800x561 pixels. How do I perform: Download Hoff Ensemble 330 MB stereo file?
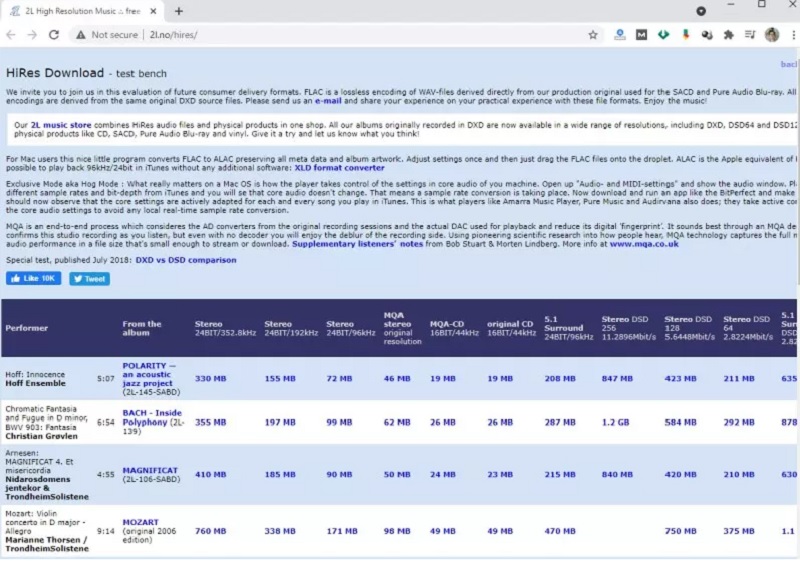(210, 379)
